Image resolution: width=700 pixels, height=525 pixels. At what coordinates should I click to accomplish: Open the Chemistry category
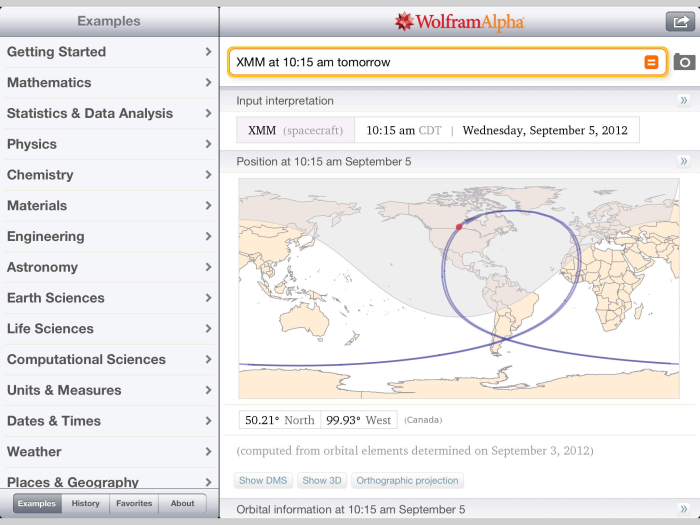(x=109, y=175)
